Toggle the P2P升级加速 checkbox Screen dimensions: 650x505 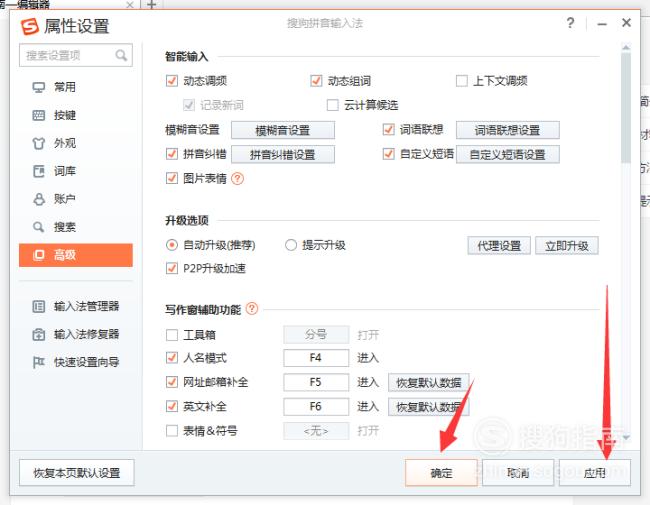(x=172, y=268)
